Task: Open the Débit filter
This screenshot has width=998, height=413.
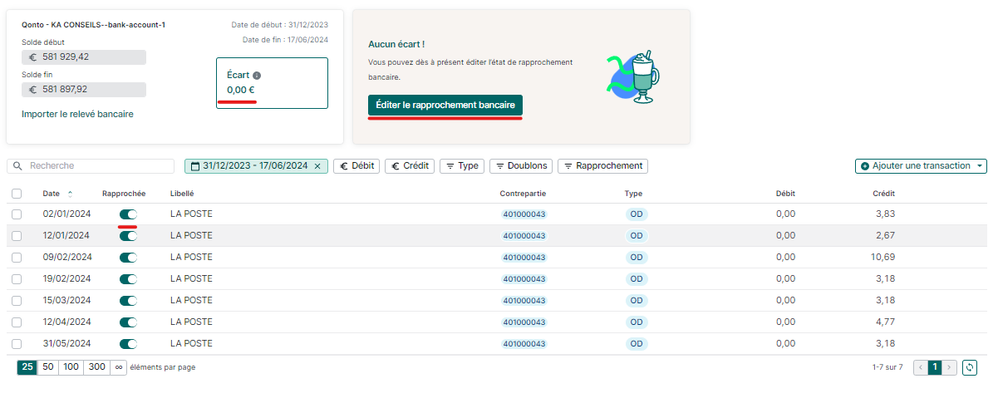Action: click(x=356, y=166)
